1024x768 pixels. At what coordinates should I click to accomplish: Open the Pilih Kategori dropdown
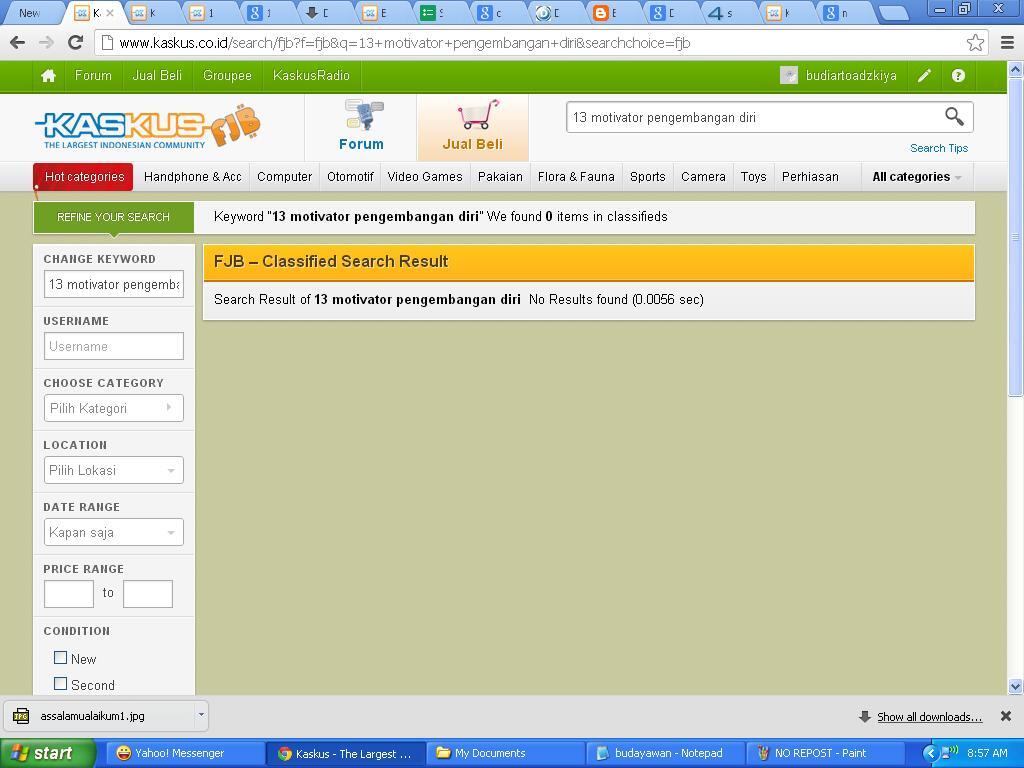tap(114, 408)
